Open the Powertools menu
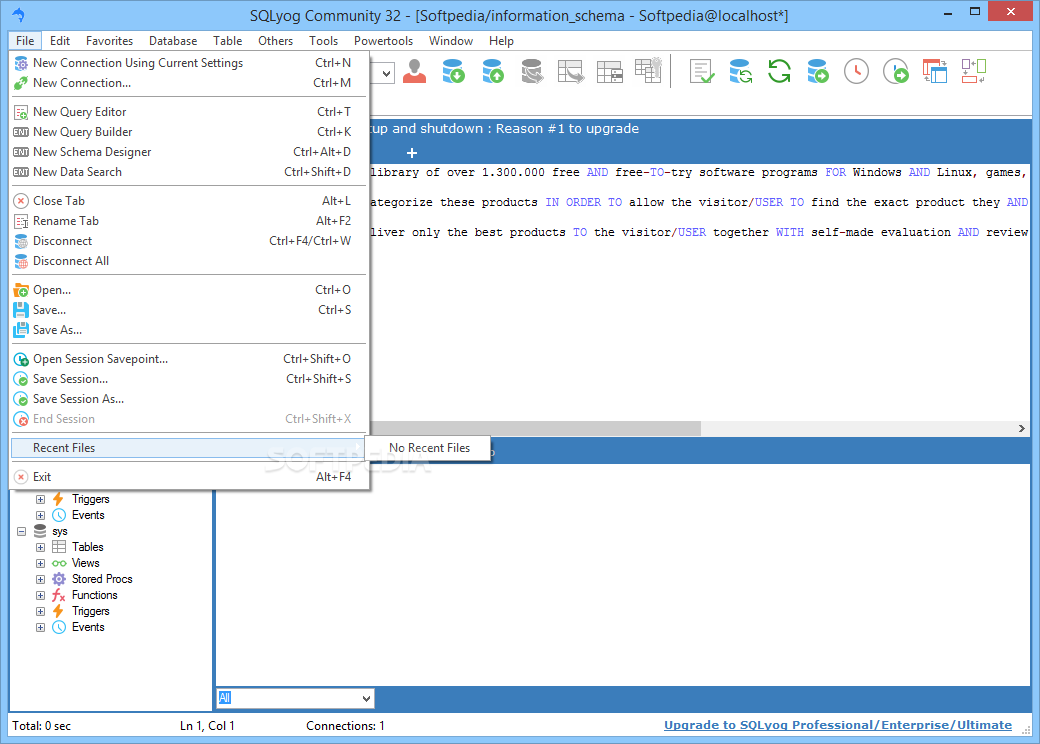 pyautogui.click(x=383, y=40)
